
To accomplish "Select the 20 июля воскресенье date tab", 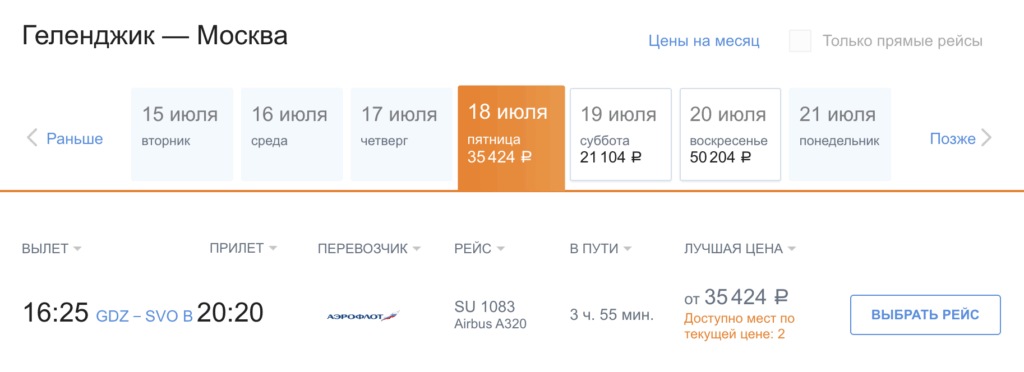I will tap(730, 134).
